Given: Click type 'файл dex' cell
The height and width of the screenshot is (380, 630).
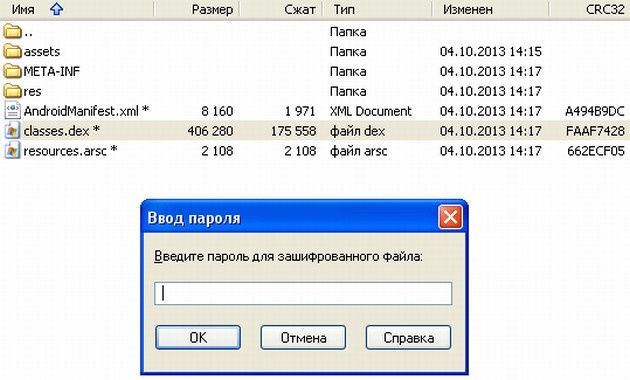Looking at the screenshot, I should tap(357, 131).
